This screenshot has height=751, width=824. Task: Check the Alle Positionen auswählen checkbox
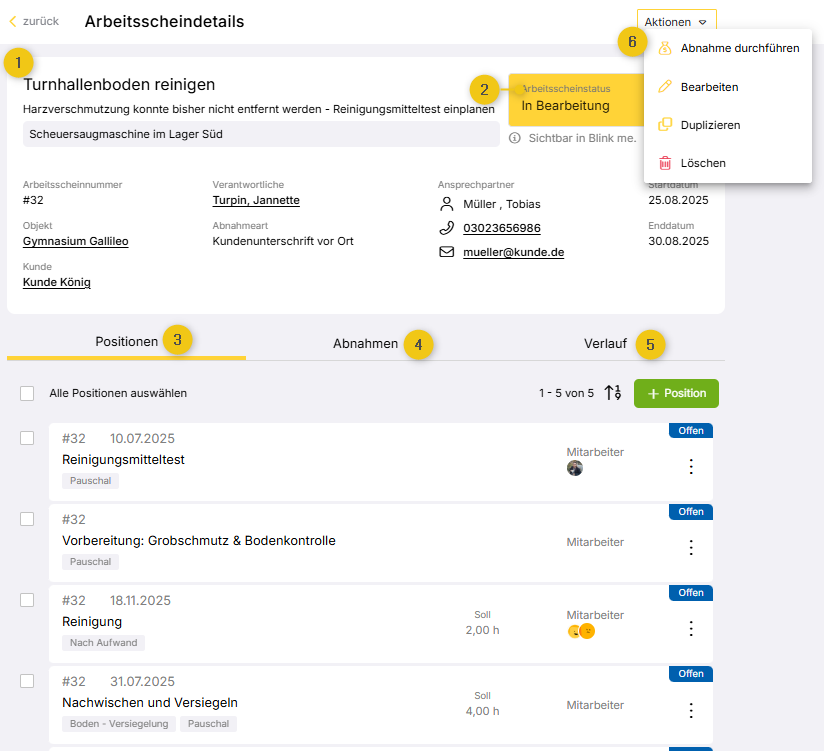click(x=27, y=393)
